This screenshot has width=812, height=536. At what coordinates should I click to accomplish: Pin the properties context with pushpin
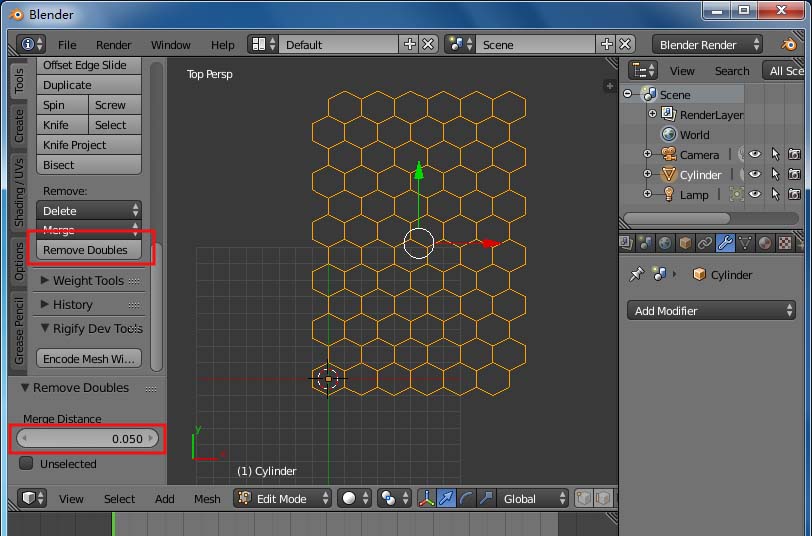click(x=636, y=274)
